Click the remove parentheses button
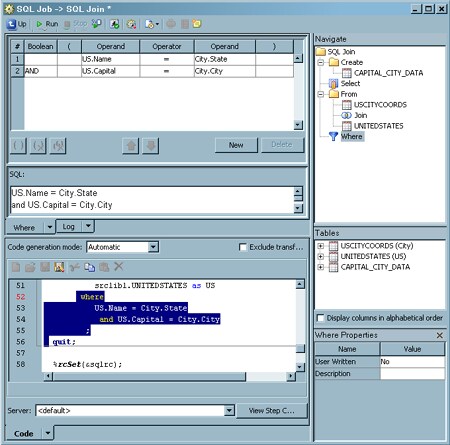The width and height of the screenshot is (450, 445). click(38, 146)
